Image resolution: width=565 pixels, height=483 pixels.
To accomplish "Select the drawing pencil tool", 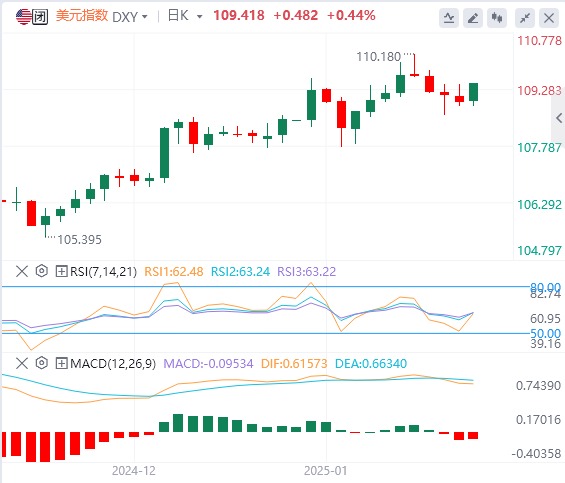I will [473, 17].
